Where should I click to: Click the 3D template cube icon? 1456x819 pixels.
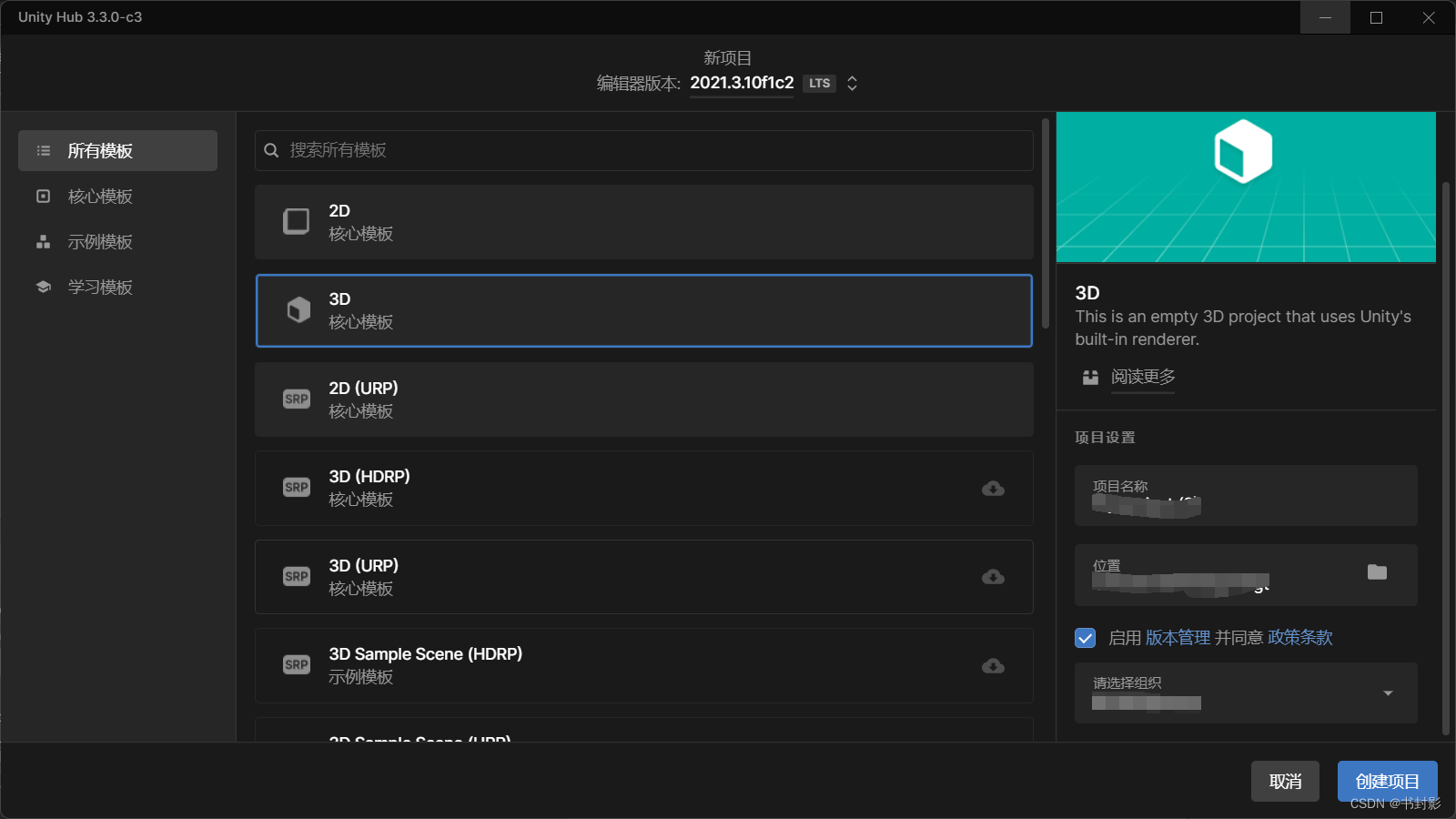click(298, 310)
